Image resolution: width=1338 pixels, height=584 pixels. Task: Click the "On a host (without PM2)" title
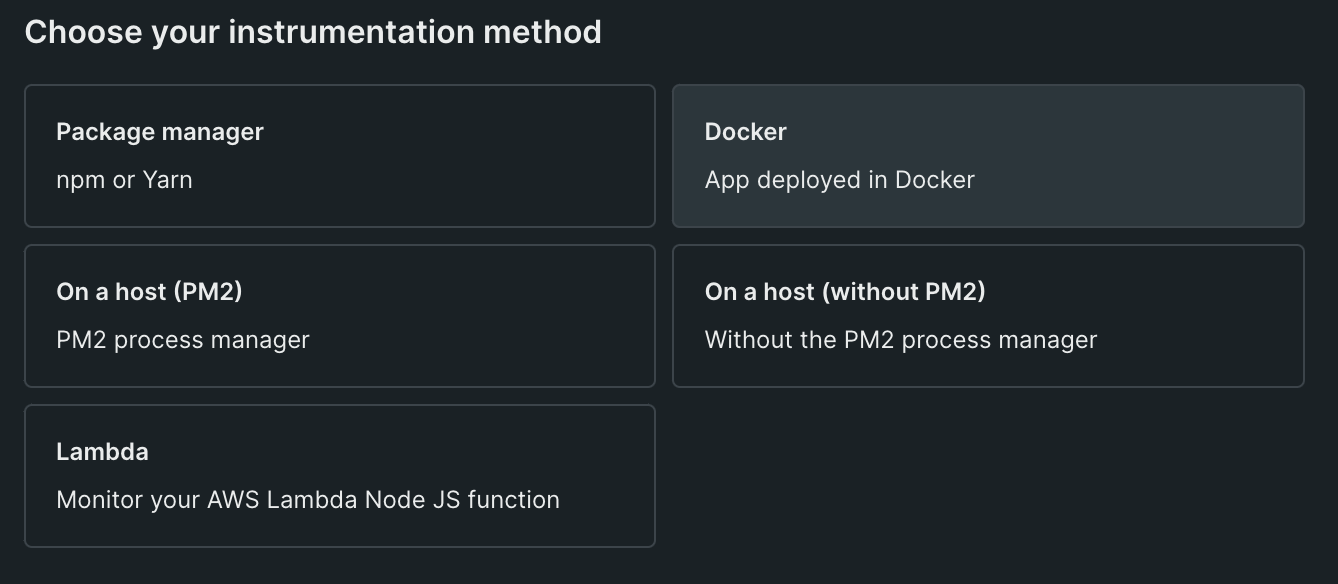click(x=845, y=292)
